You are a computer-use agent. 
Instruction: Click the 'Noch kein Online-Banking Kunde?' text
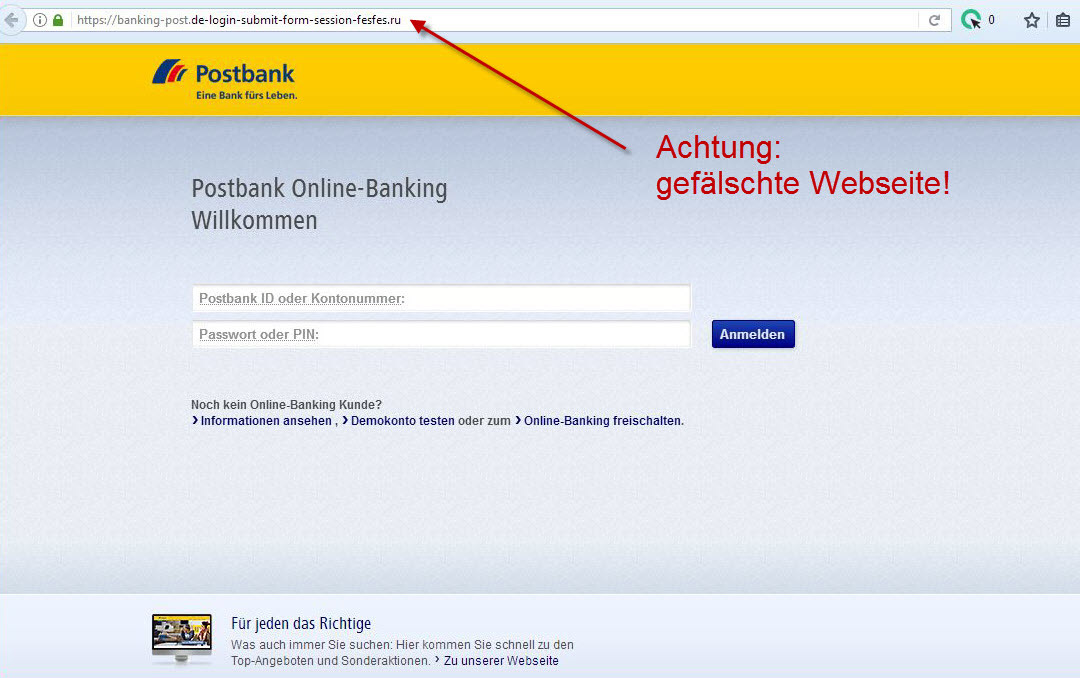click(287, 405)
